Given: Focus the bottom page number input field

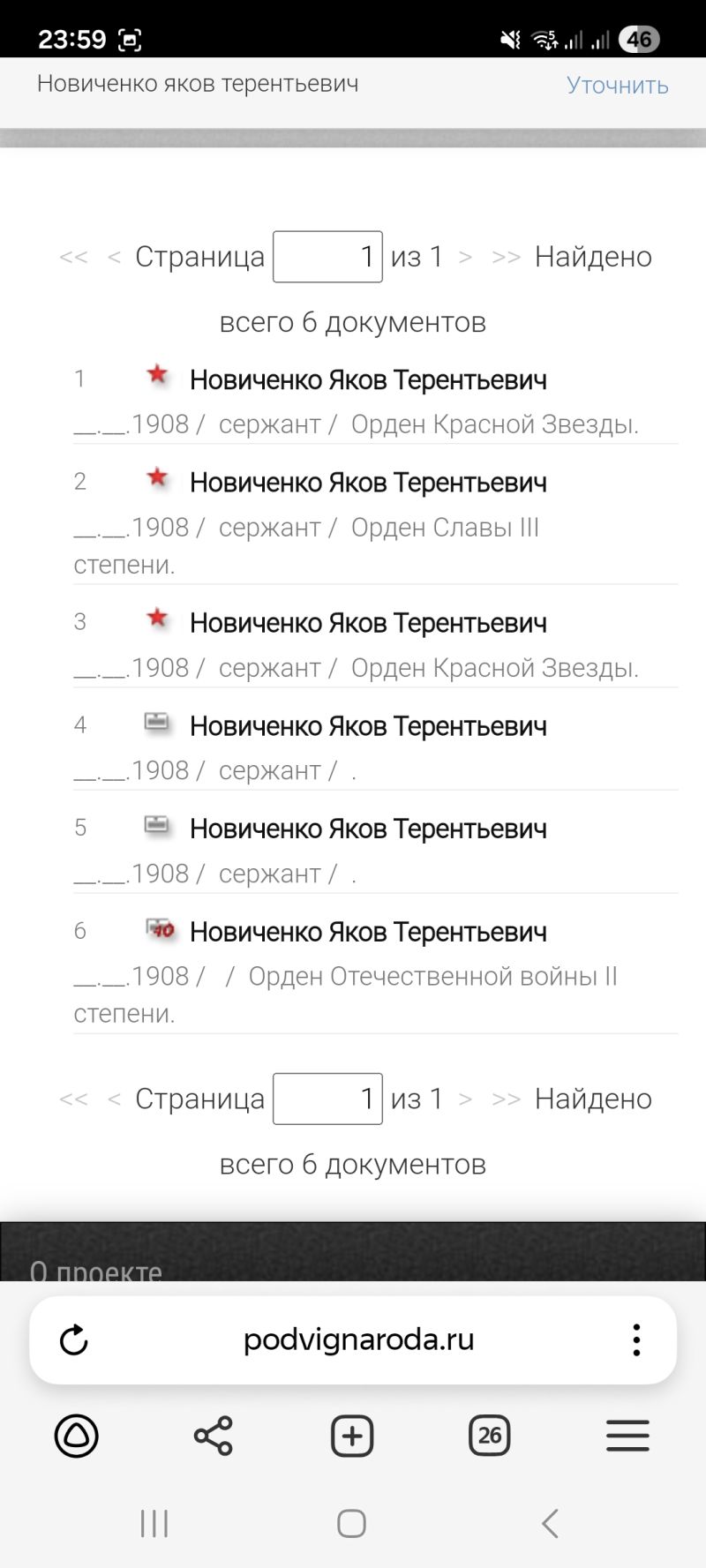Looking at the screenshot, I should (x=327, y=1099).
